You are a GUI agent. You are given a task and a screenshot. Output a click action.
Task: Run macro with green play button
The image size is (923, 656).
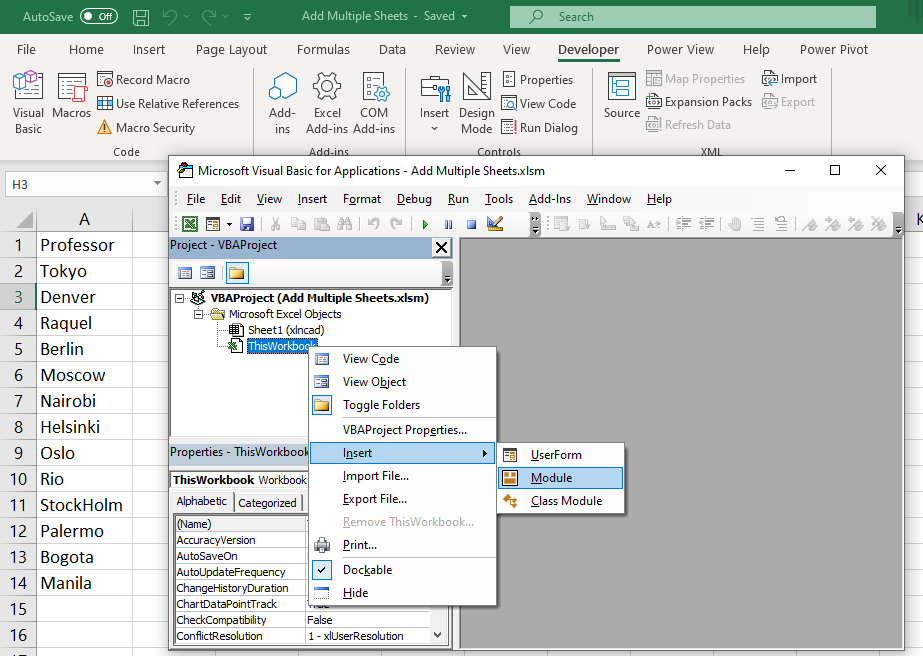click(x=425, y=224)
